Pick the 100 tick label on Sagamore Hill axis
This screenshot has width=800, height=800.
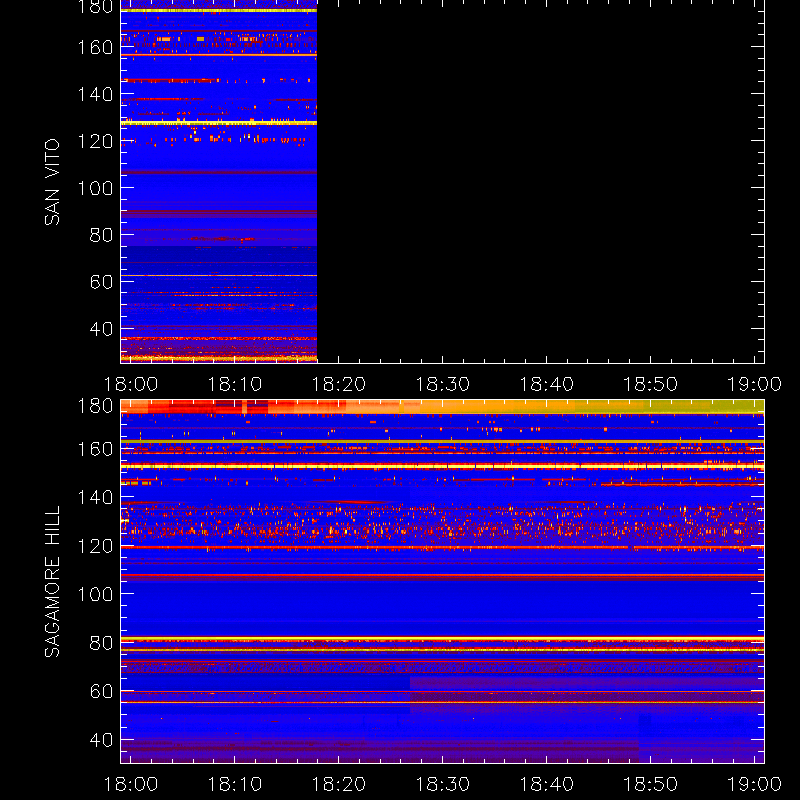click(x=95, y=594)
